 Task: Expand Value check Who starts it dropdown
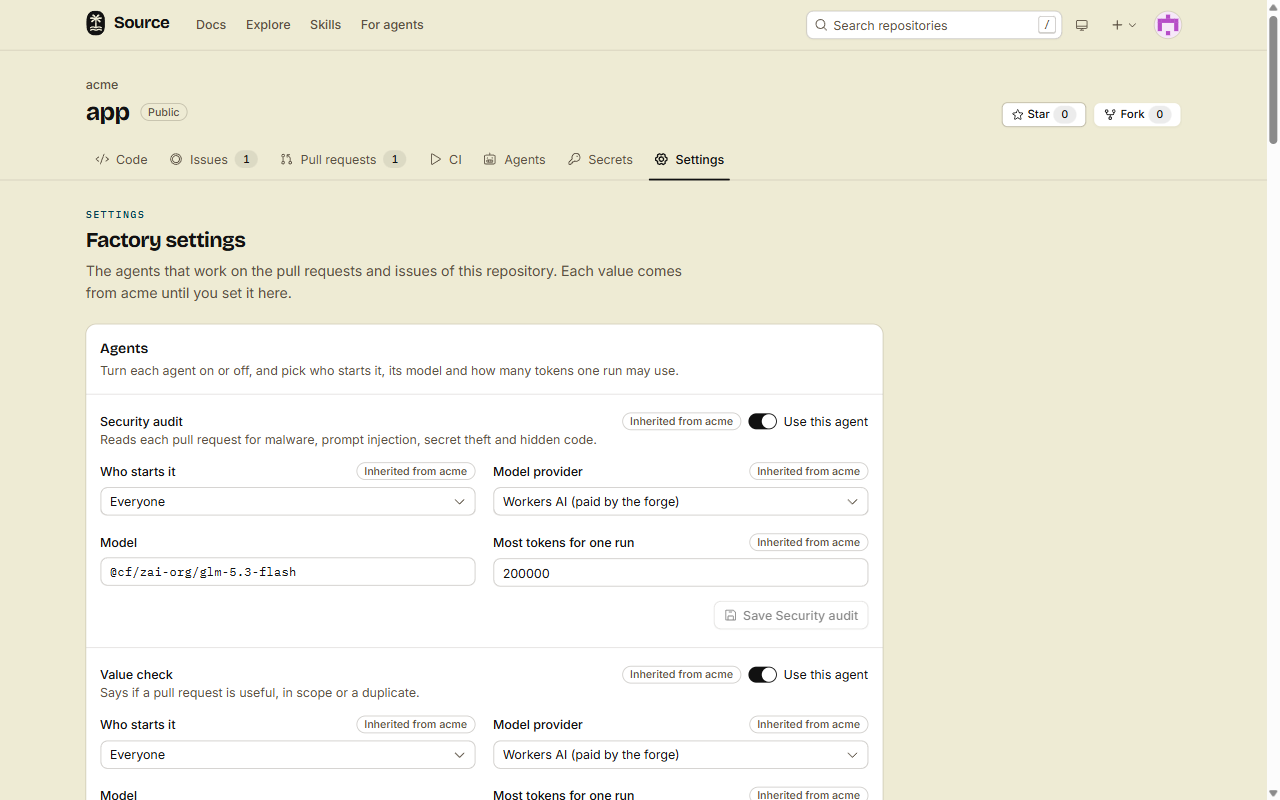tap(288, 755)
